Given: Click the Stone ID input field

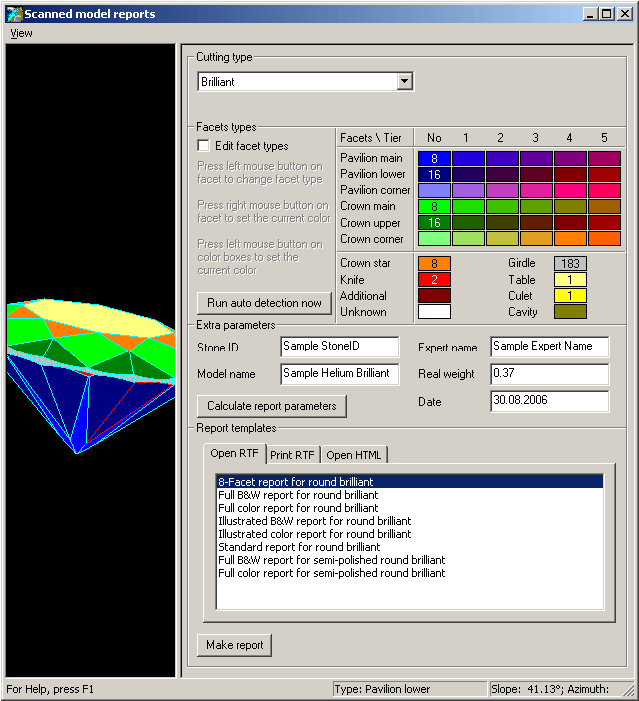Looking at the screenshot, I should [340, 346].
